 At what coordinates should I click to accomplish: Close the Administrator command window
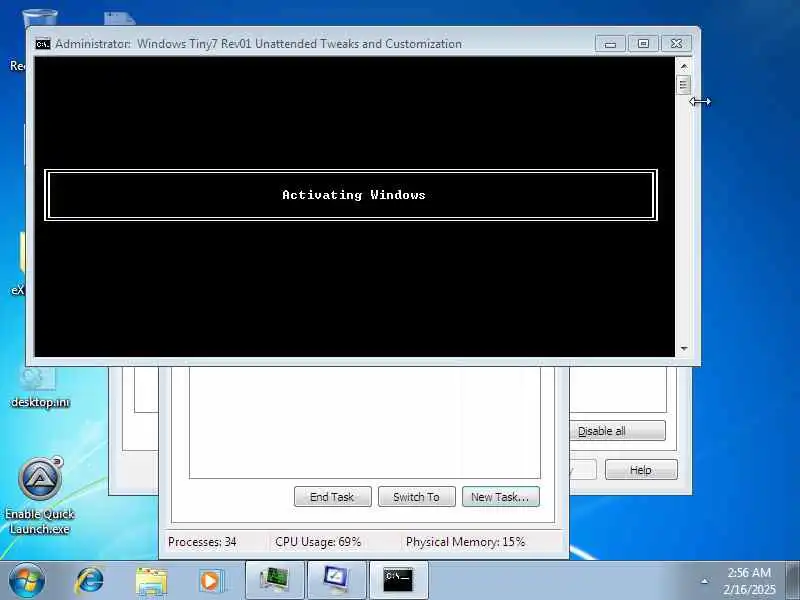[x=677, y=44]
